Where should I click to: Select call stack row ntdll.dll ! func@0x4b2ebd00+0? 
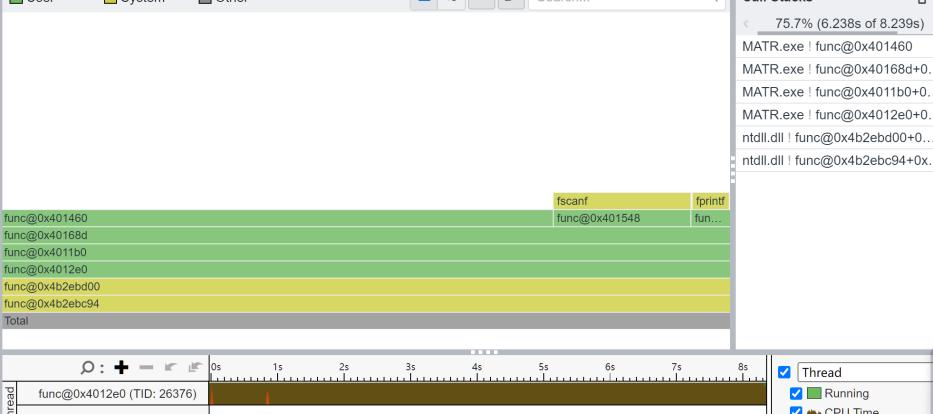(x=834, y=137)
